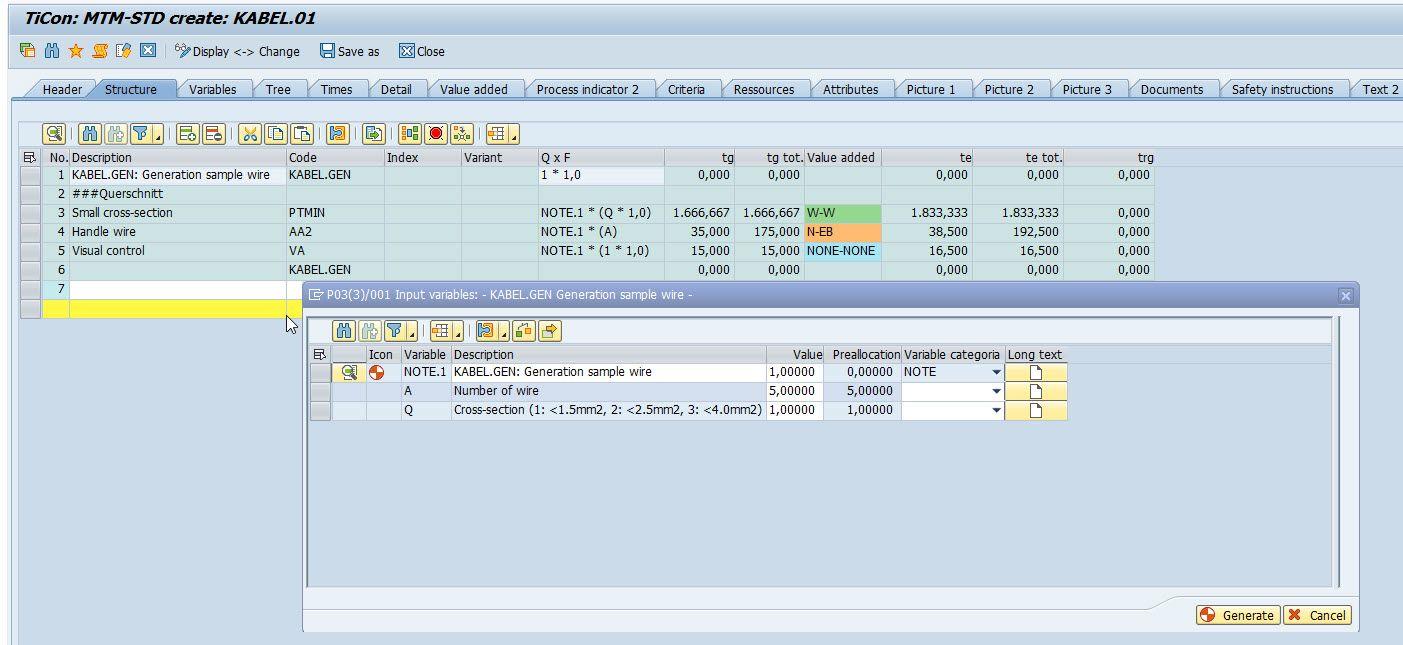Click the Value field for Number of wire
The width and height of the screenshot is (1403, 645).
coord(794,391)
